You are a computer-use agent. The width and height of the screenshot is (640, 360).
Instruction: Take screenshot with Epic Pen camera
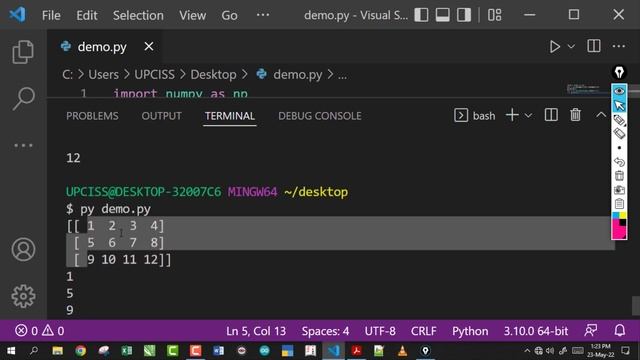click(619, 190)
